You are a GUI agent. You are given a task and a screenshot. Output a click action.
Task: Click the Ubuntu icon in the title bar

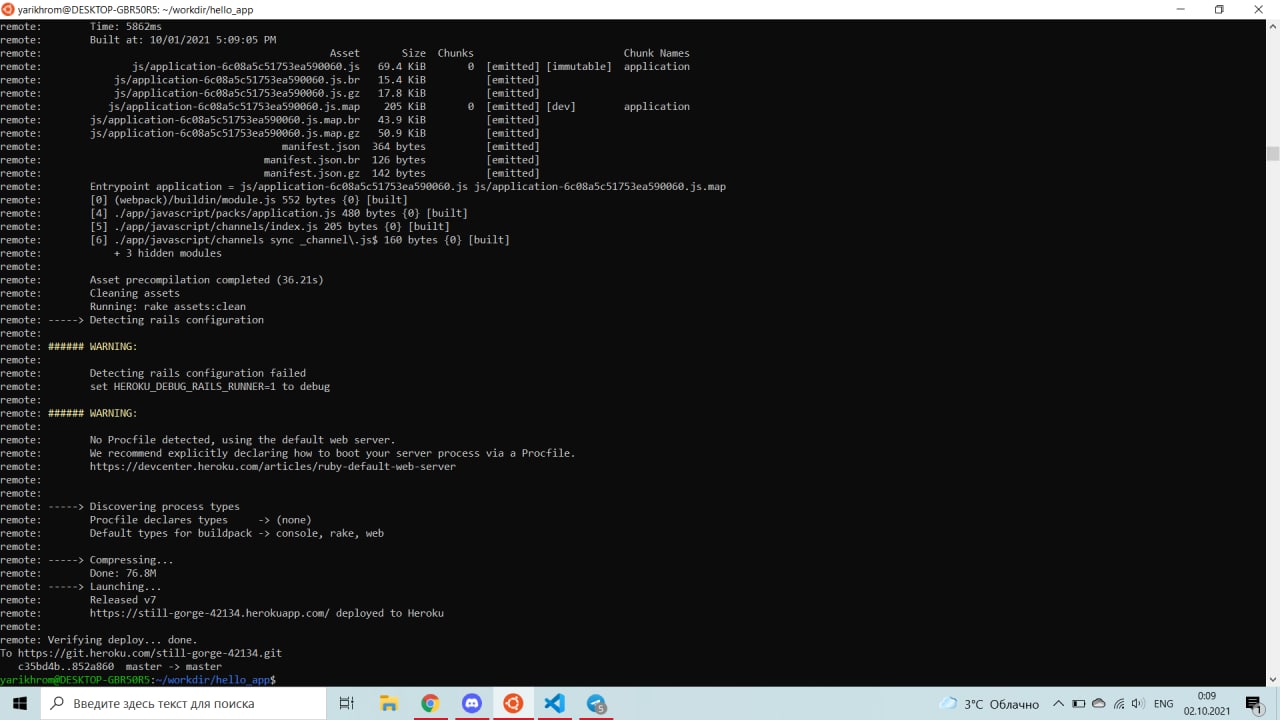coord(9,9)
